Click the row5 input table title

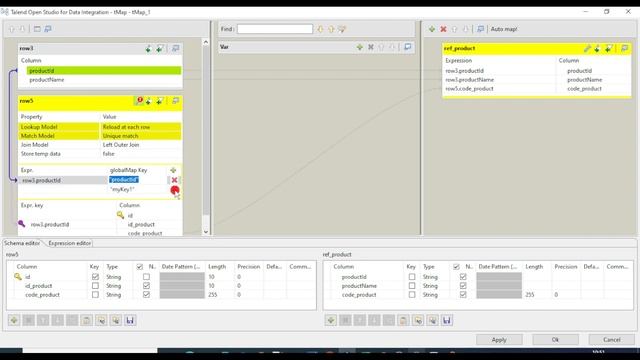click(x=27, y=101)
